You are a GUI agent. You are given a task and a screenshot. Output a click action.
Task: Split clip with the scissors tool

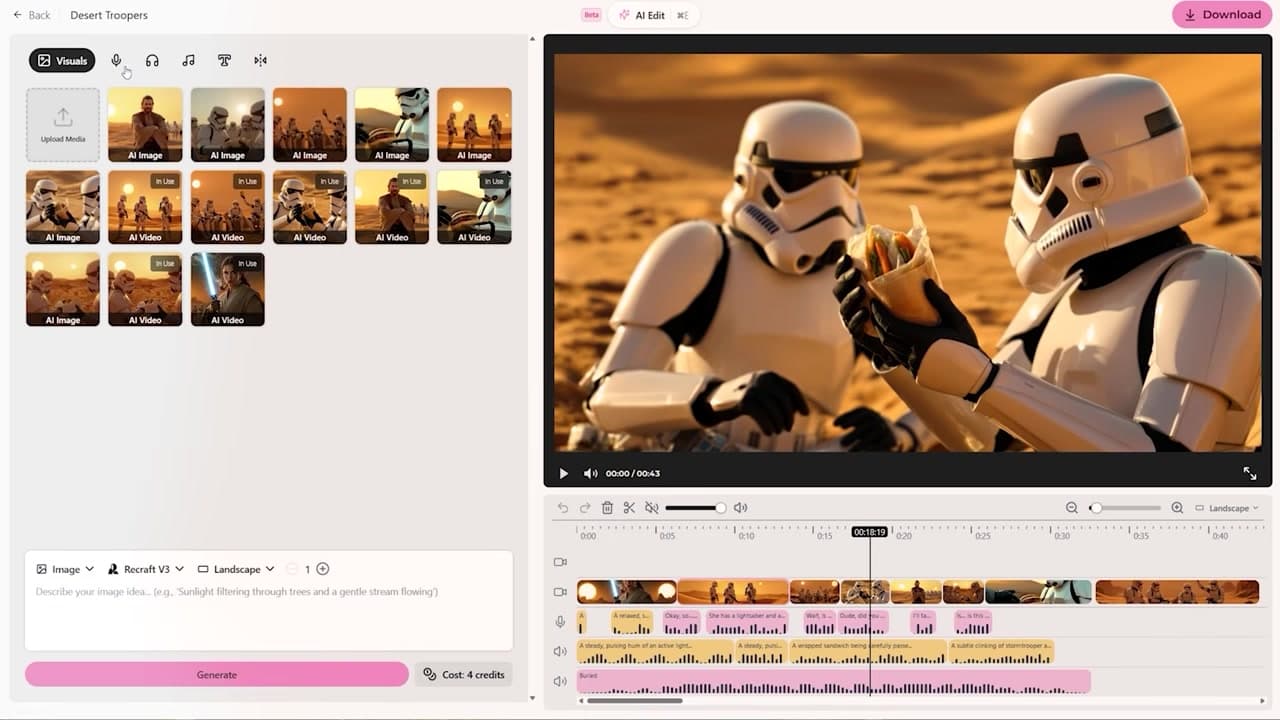click(x=629, y=508)
